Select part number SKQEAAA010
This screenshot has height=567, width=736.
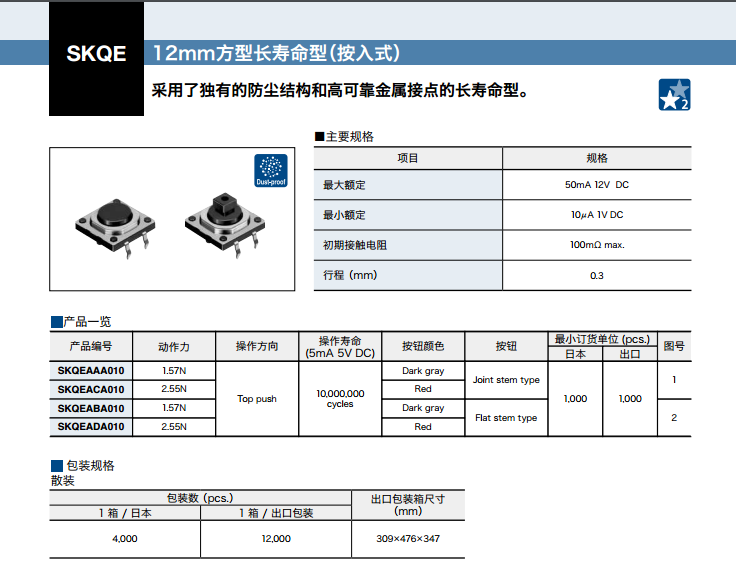(91, 370)
